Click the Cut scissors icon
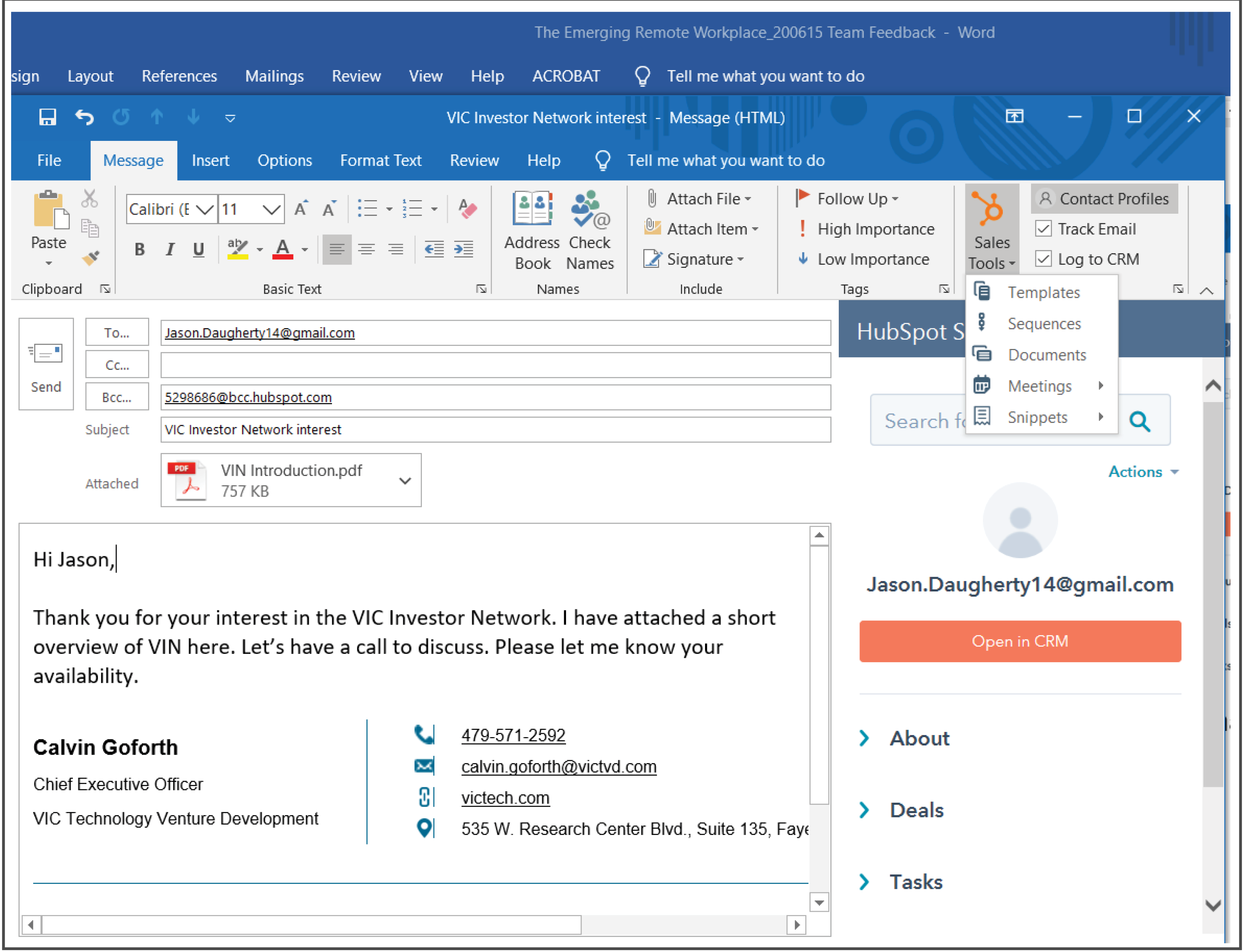This screenshot has width=1244, height=952. coord(90,199)
